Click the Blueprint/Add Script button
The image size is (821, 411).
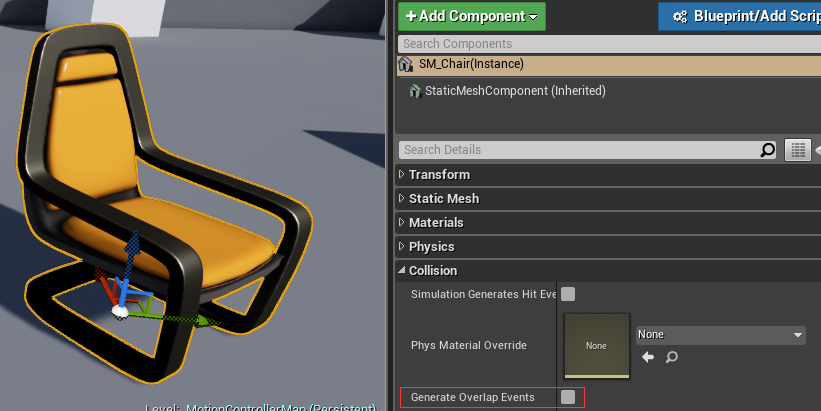tap(739, 16)
